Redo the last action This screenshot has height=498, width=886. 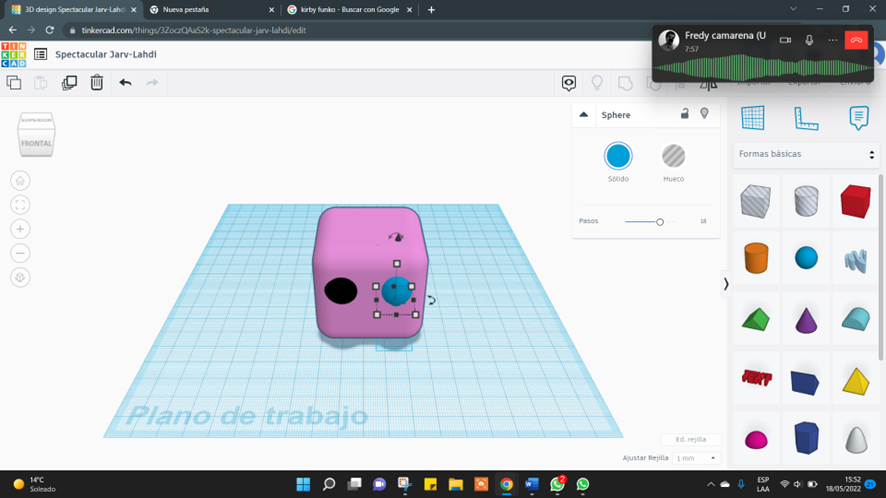[152, 83]
